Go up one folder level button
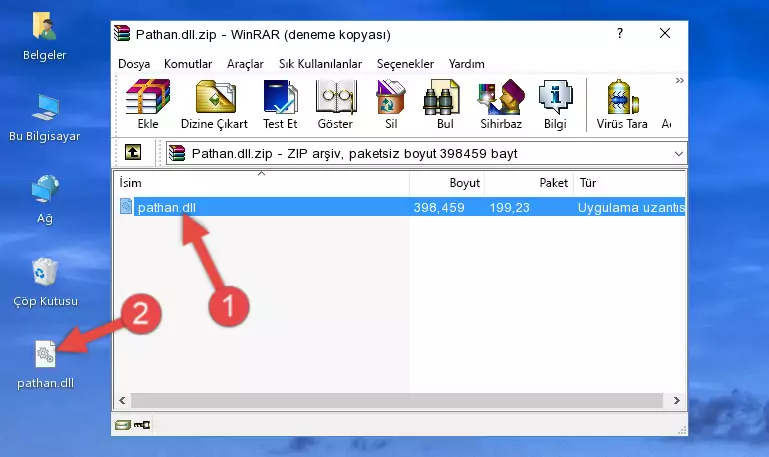769x457 pixels. (x=133, y=152)
